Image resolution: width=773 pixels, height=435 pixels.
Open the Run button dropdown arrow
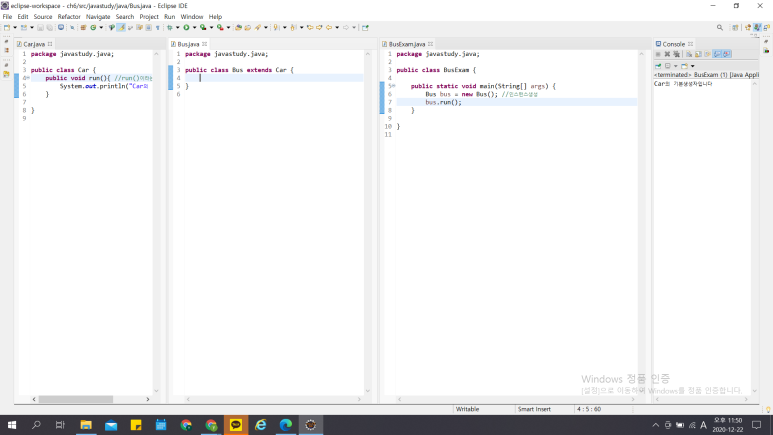[x=194, y=28]
